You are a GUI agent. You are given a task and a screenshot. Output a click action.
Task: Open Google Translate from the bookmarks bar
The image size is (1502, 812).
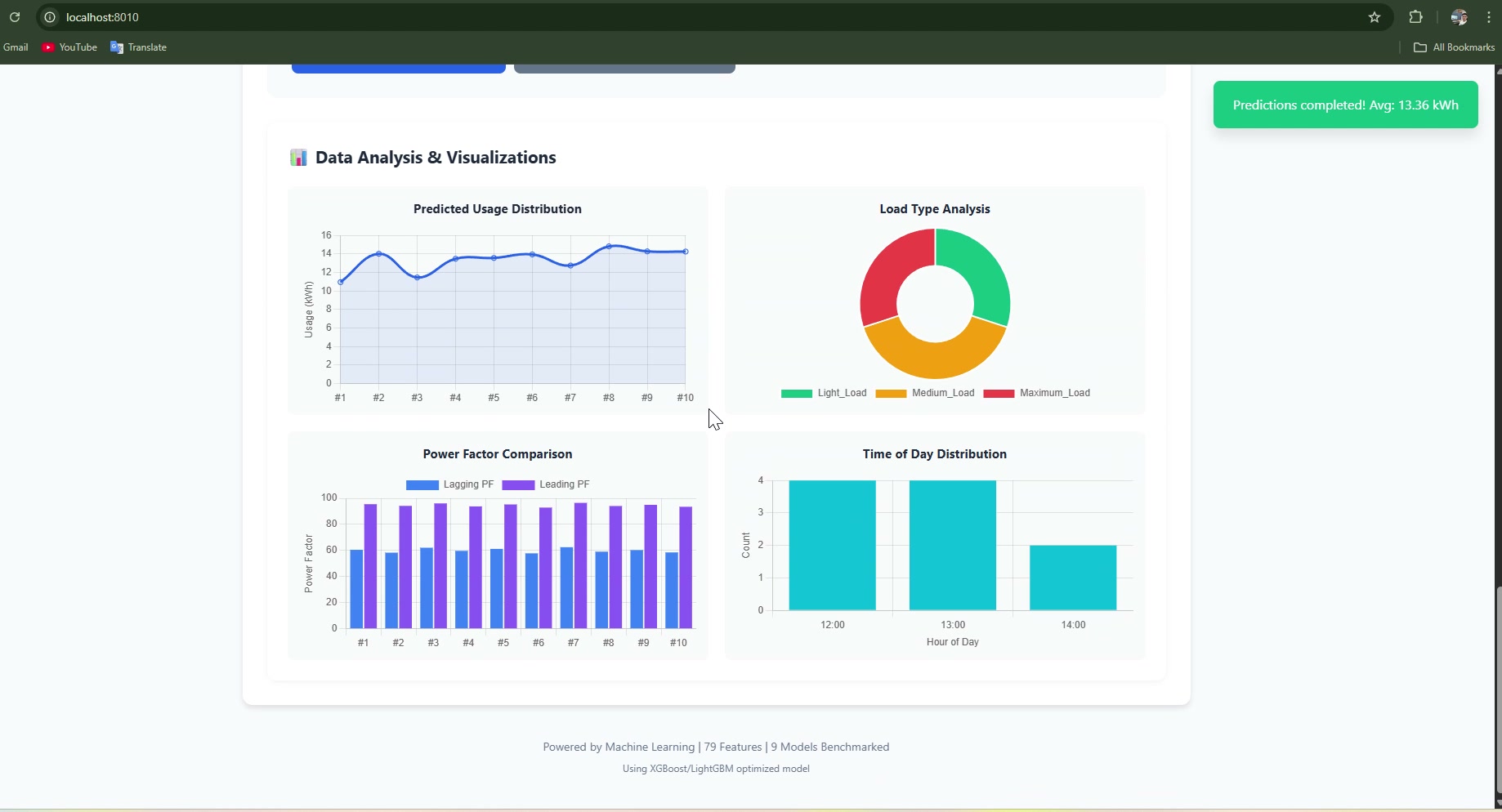pyautogui.click(x=137, y=47)
